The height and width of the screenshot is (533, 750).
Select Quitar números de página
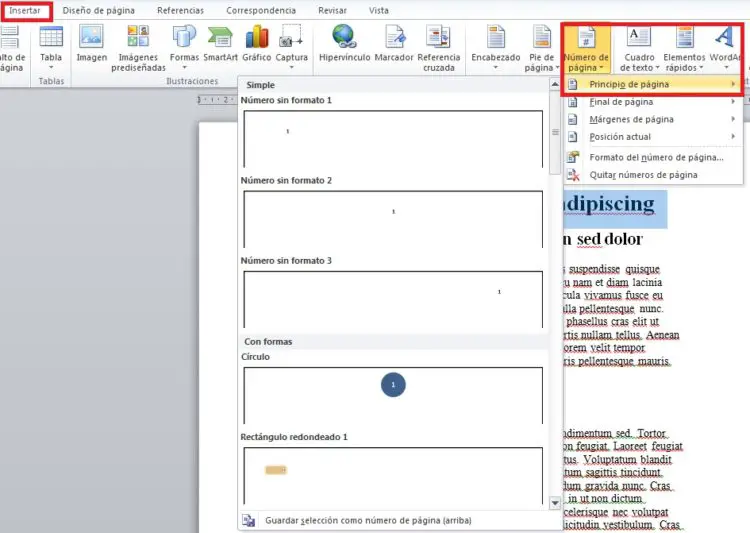653,175
